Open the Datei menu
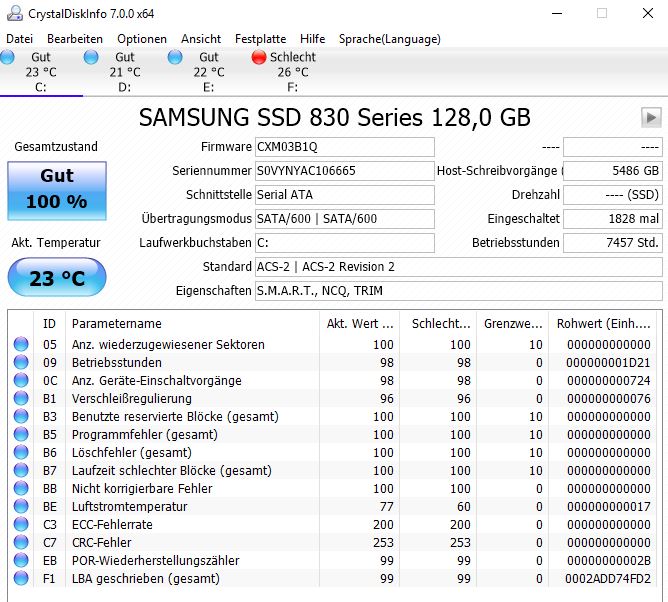Screen dimensions: 668x602 click(x=20, y=39)
